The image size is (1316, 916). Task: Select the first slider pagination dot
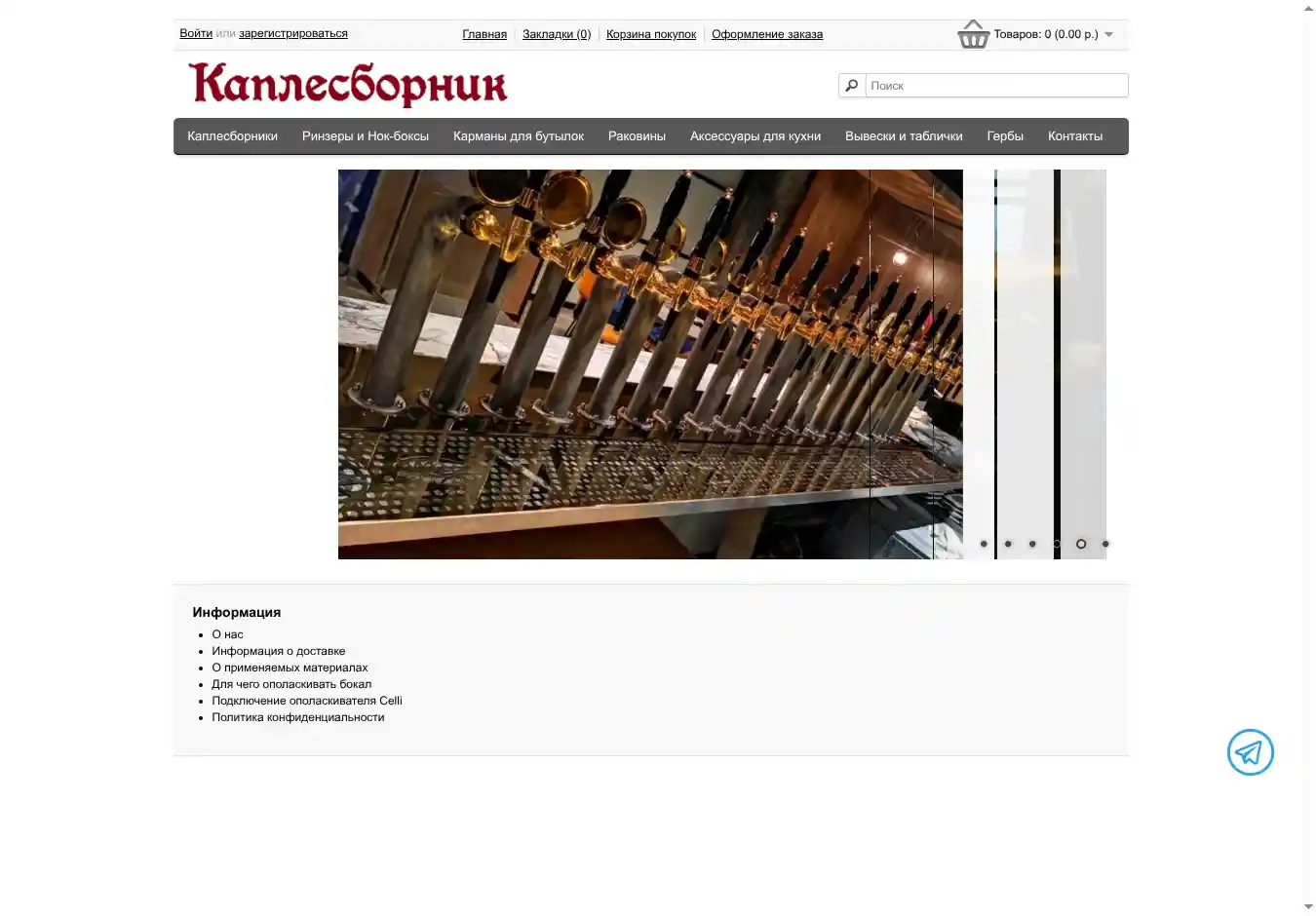[x=984, y=544]
